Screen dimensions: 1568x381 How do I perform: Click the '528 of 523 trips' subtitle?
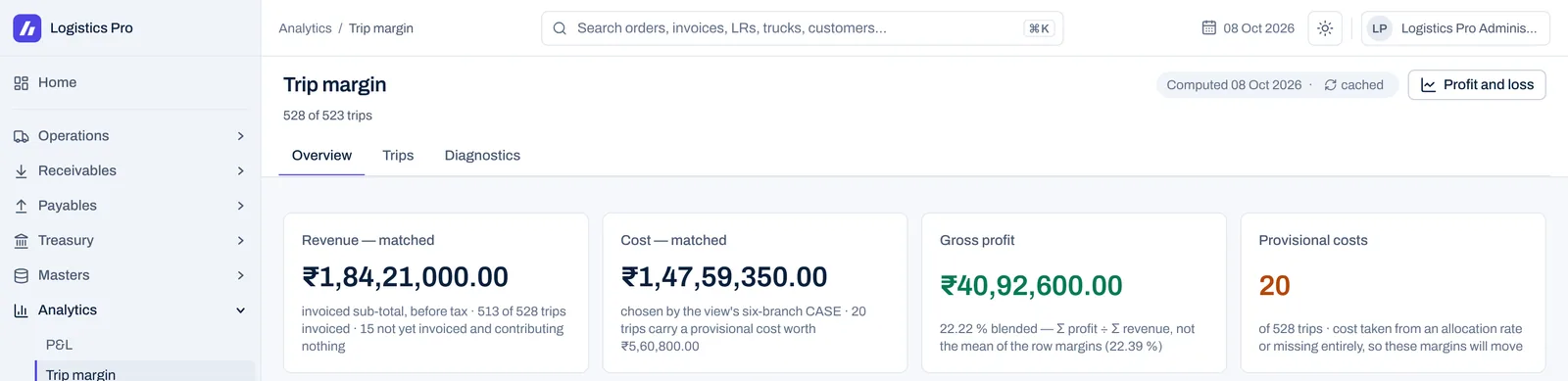tap(327, 116)
